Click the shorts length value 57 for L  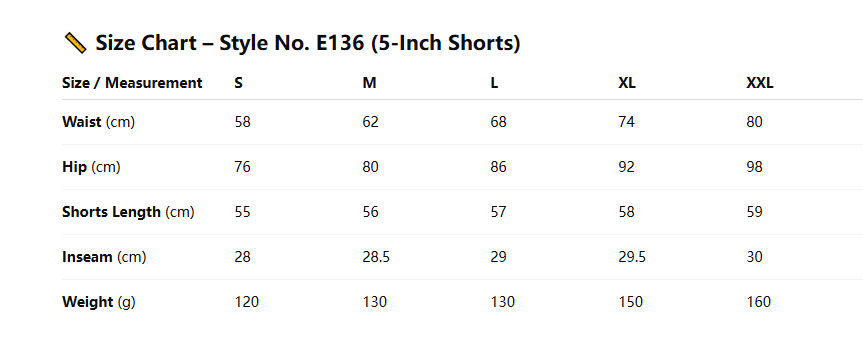[499, 212]
